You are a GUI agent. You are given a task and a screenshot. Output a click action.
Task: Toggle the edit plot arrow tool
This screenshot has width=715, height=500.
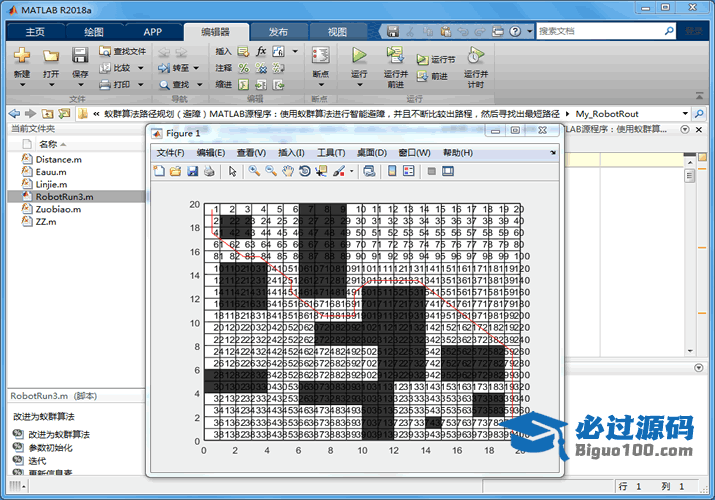click(x=232, y=171)
